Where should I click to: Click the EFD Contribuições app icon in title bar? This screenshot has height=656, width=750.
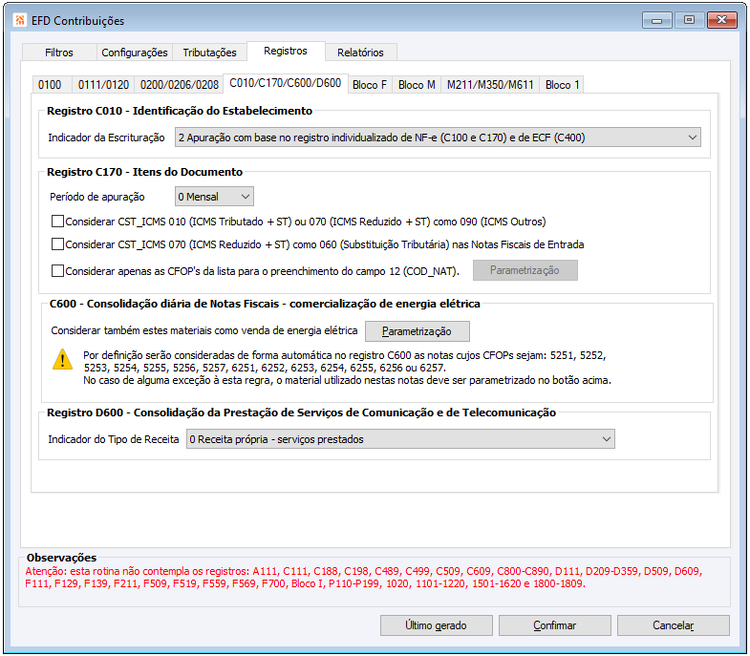click(x=20, y=20)
